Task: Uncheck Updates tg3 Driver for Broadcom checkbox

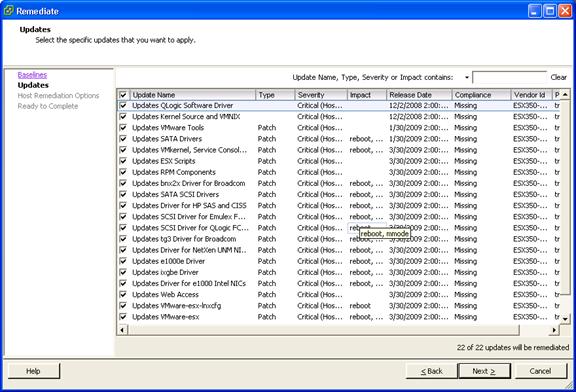Action: pos(123,239)
